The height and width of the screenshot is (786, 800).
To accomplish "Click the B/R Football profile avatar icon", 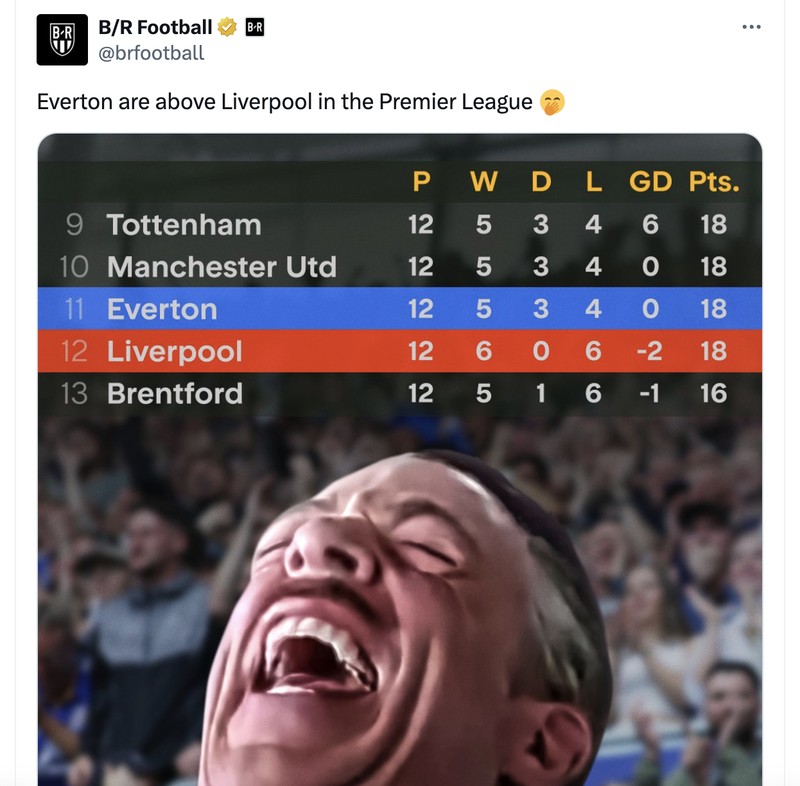I will tap(62, 37).
